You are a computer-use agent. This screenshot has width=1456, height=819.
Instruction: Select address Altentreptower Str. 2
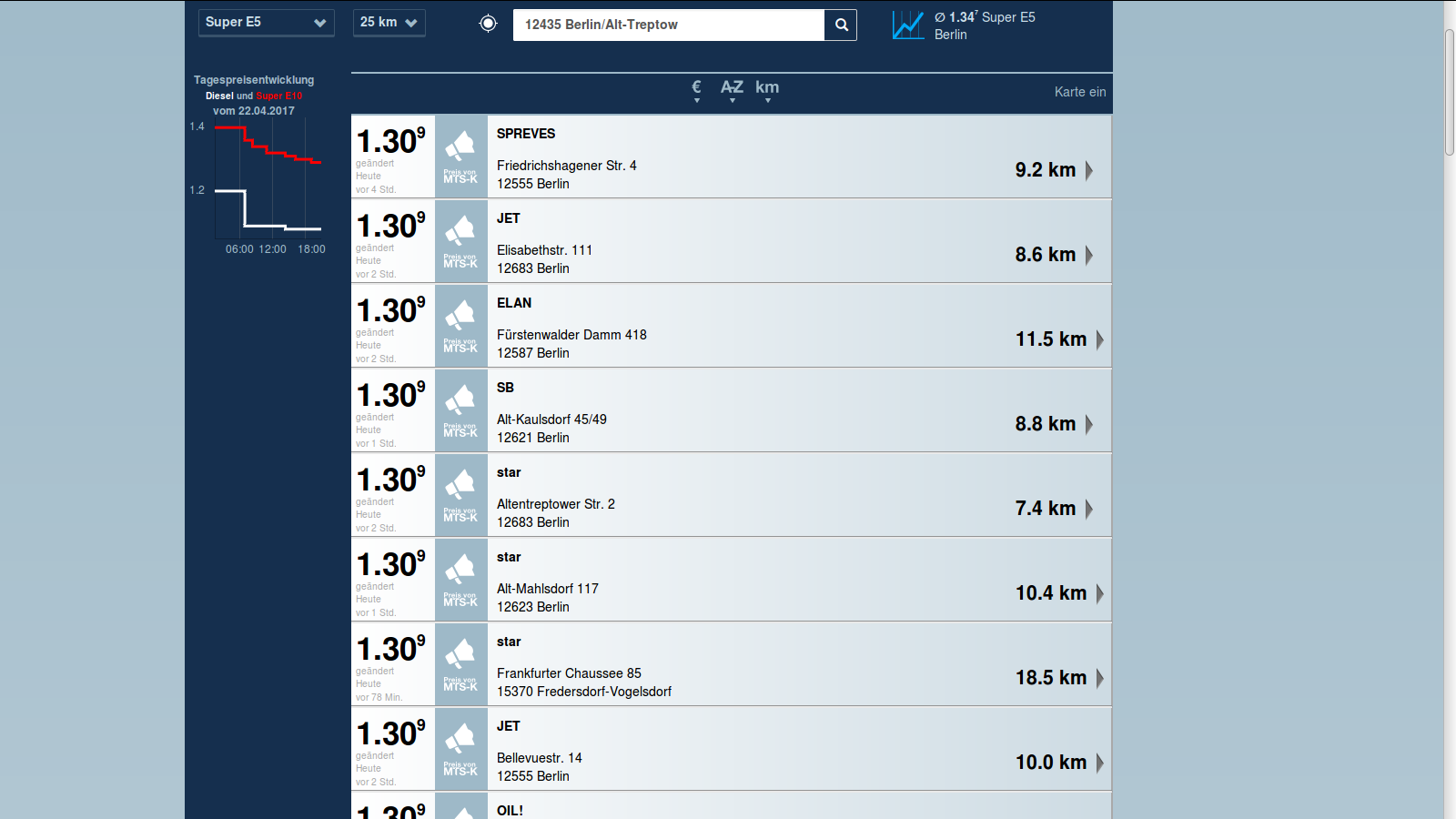coord(556,504)
